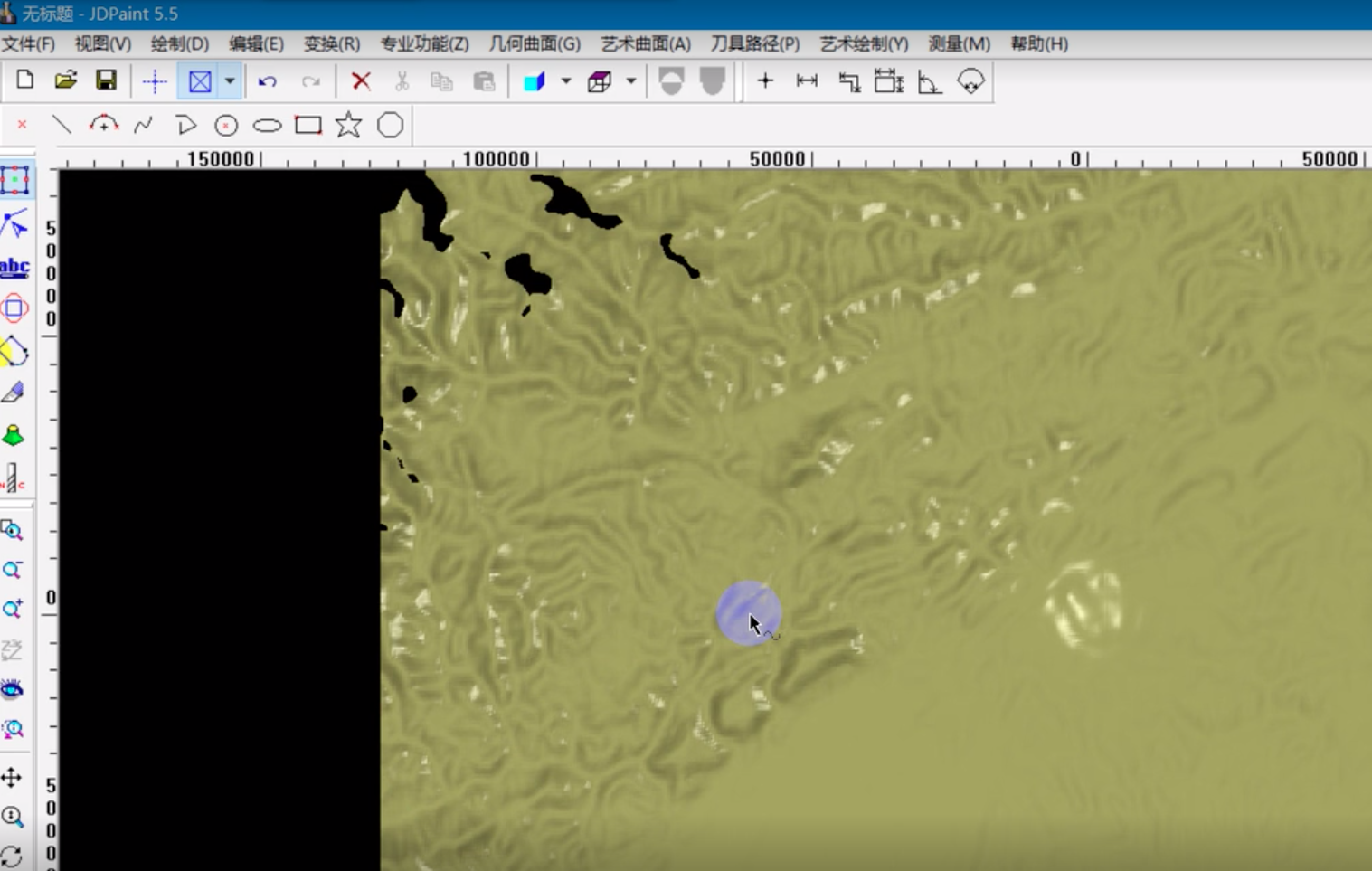
Task: Select the star shape drawing tool
Action: 348,125
